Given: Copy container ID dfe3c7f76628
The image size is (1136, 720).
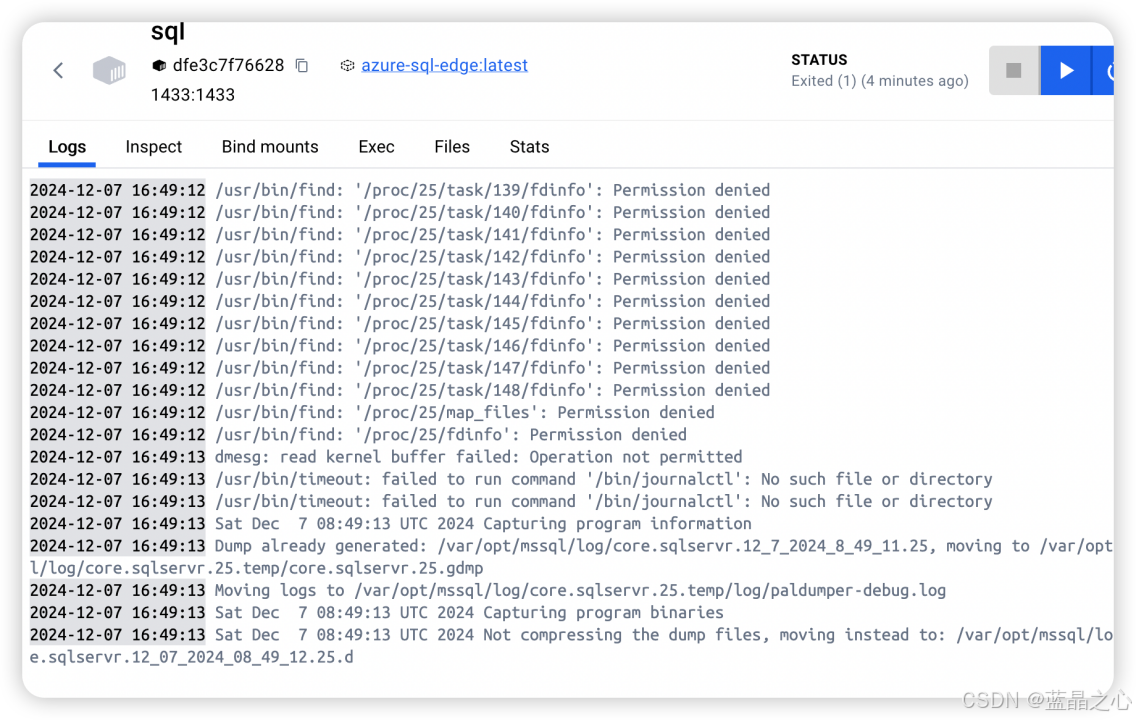Looking at the screenshot, I should point(302,66).
